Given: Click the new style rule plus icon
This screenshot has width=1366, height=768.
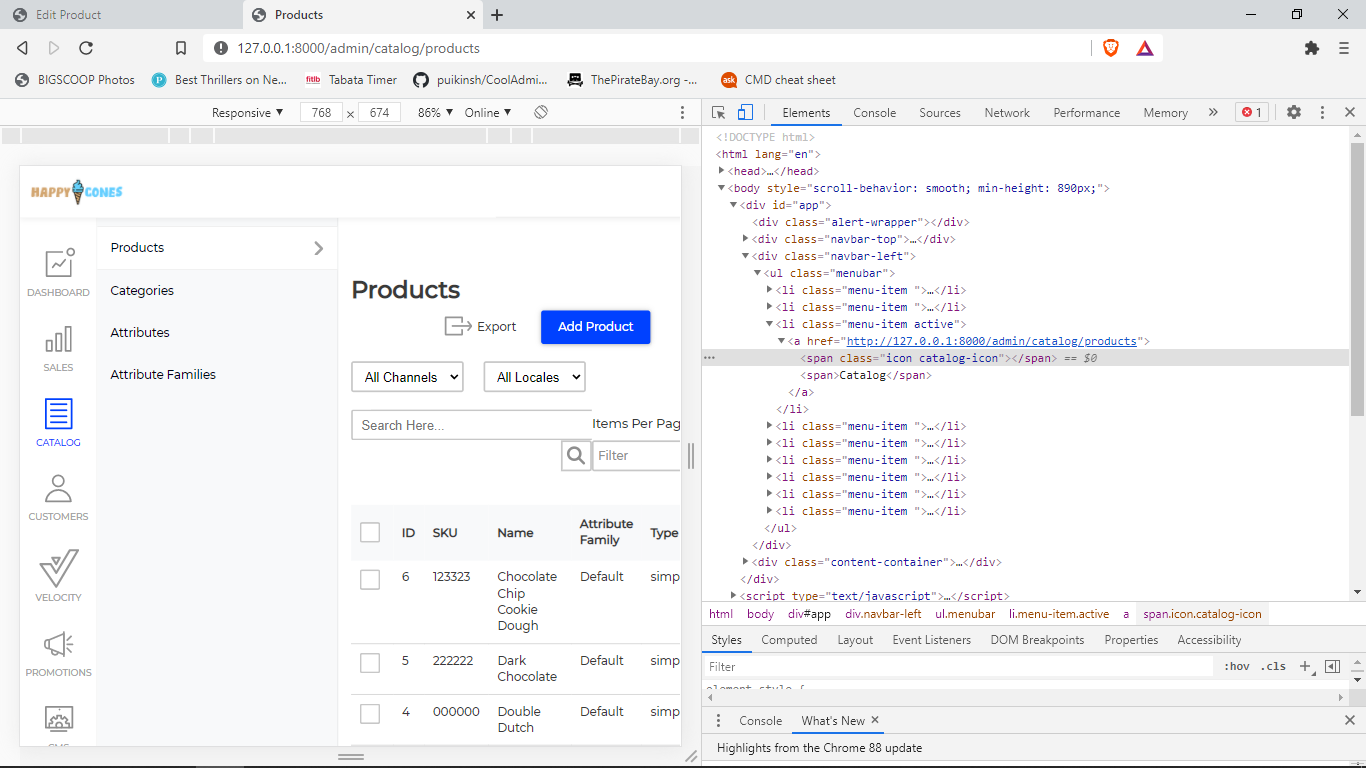Looking at the screenshot, I should pyautogui.click(x=1305, y=666).
